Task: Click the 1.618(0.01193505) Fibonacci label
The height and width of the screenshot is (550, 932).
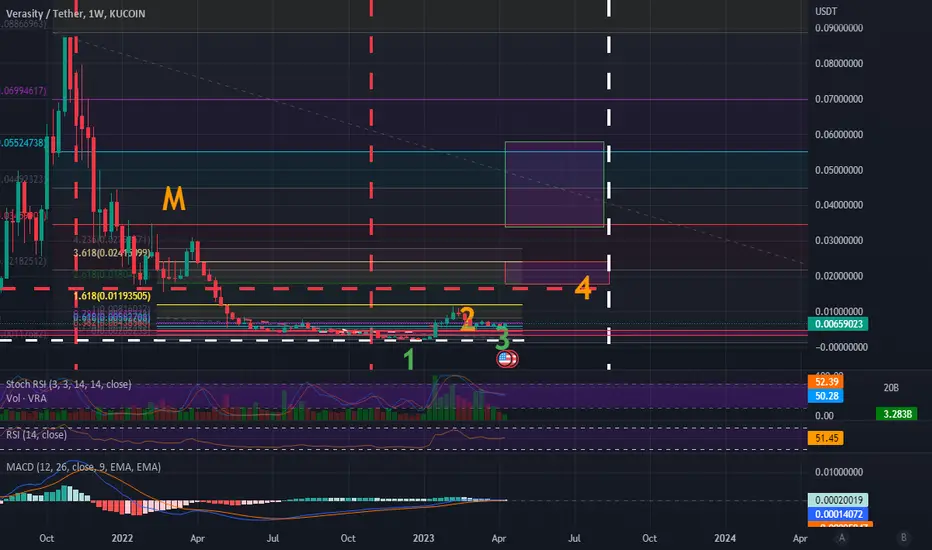Action: point(112,296)
